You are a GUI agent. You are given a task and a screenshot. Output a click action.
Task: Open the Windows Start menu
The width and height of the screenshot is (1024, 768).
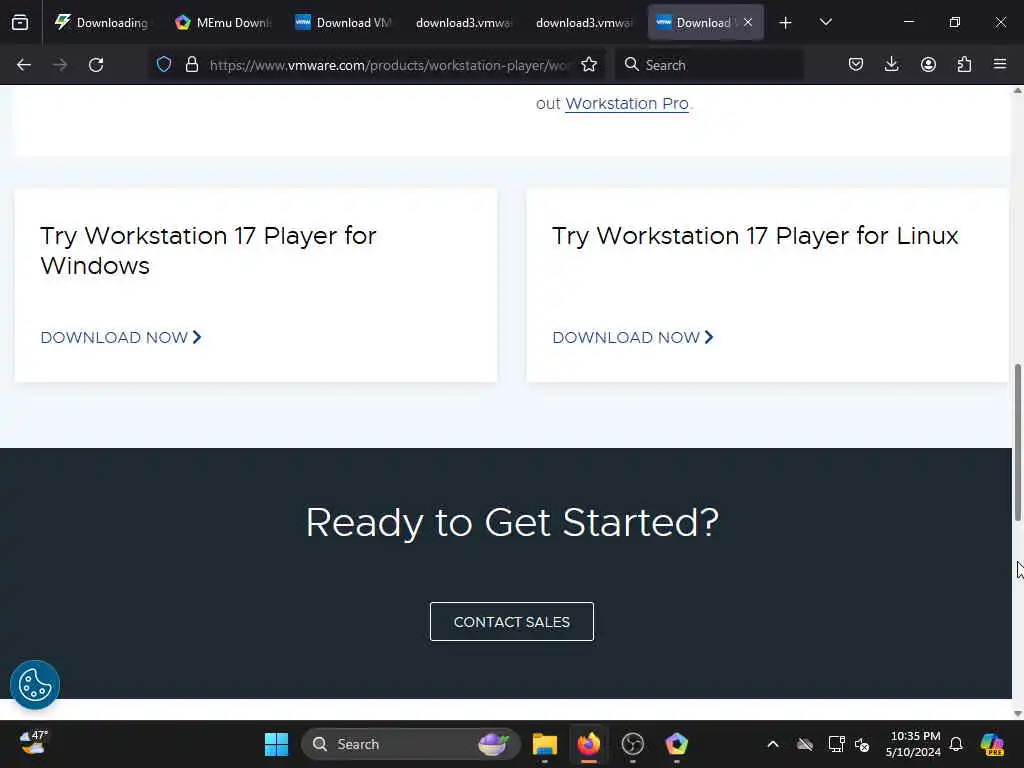point(276,744)
